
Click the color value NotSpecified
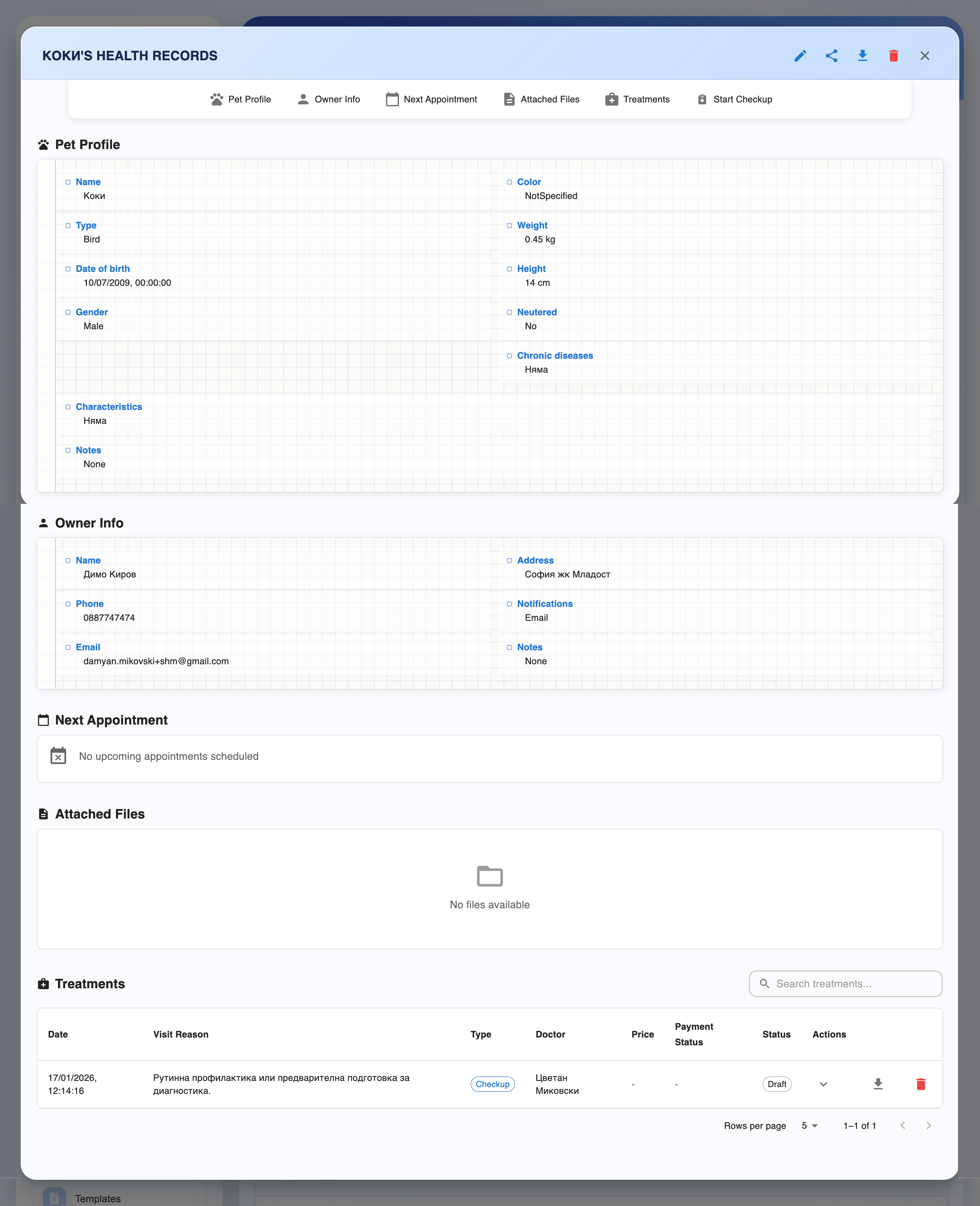click(551, 196)
